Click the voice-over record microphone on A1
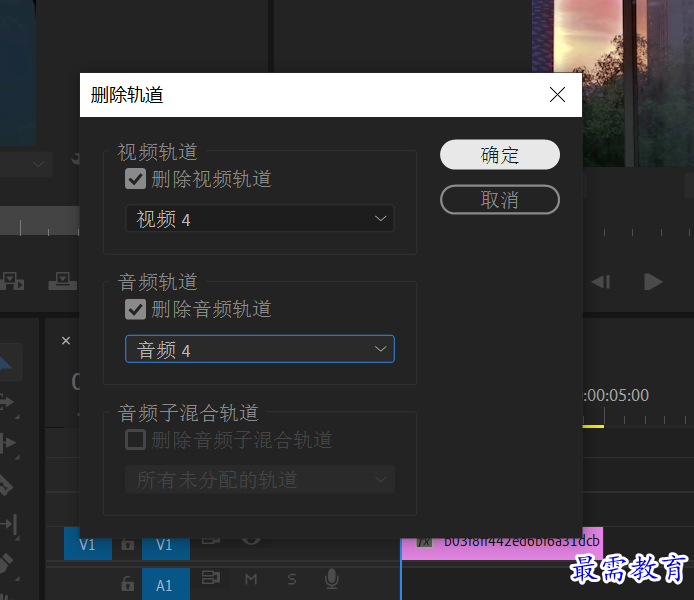 pyautogui.click(x=332, y=579)
